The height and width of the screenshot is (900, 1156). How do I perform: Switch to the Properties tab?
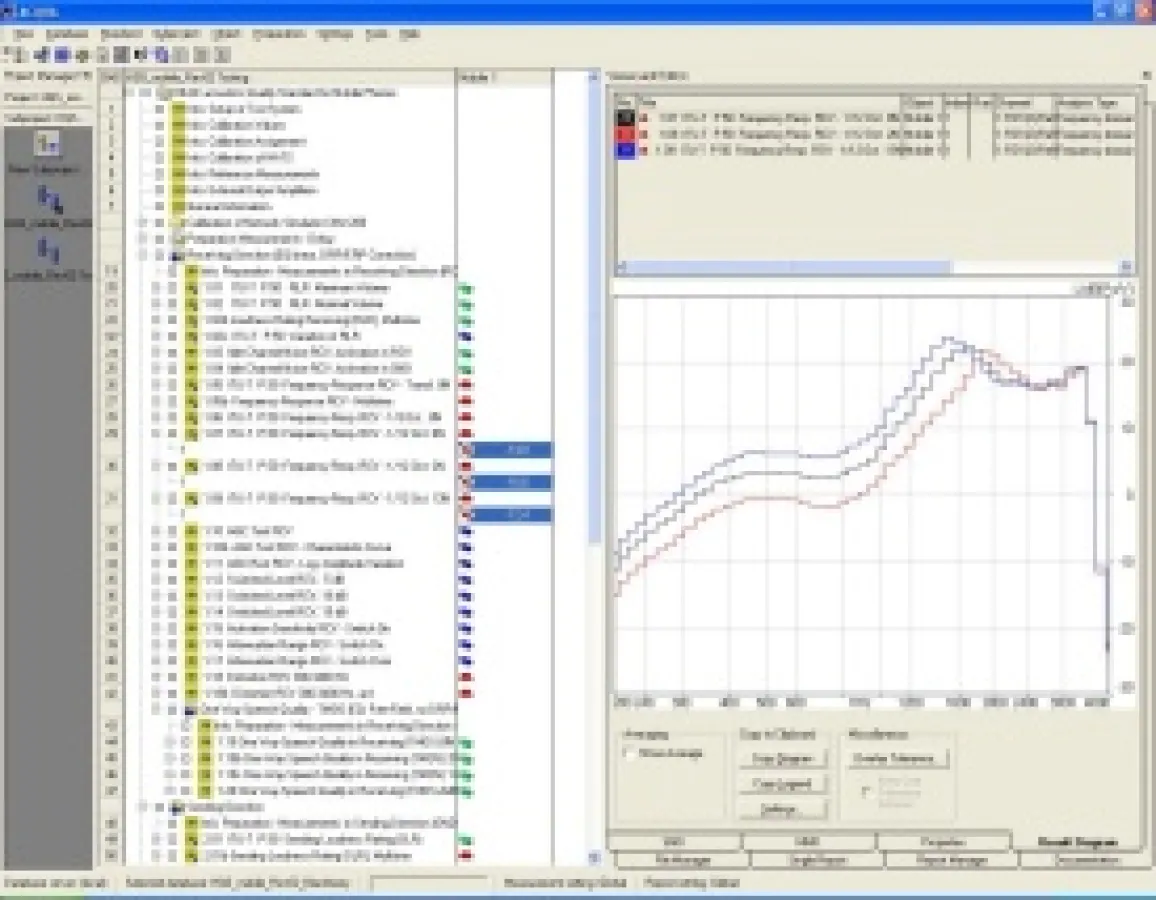point(943,842)
